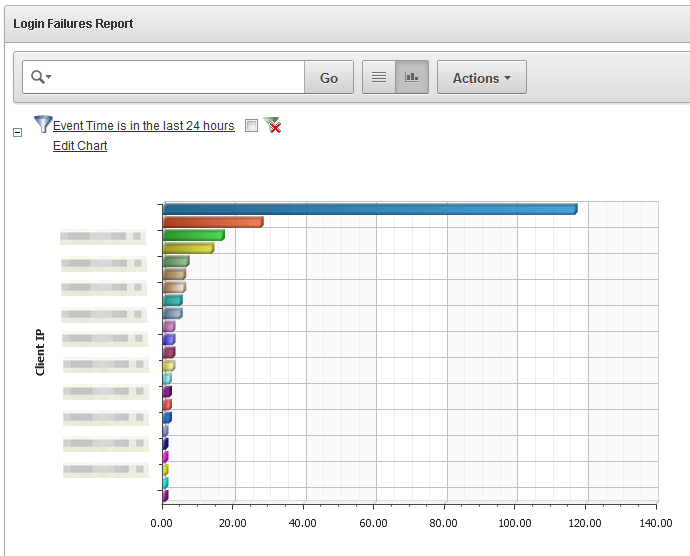Edit the Event Time last 24 hours filter
This screenshot has width=690, height=556.
143,125
